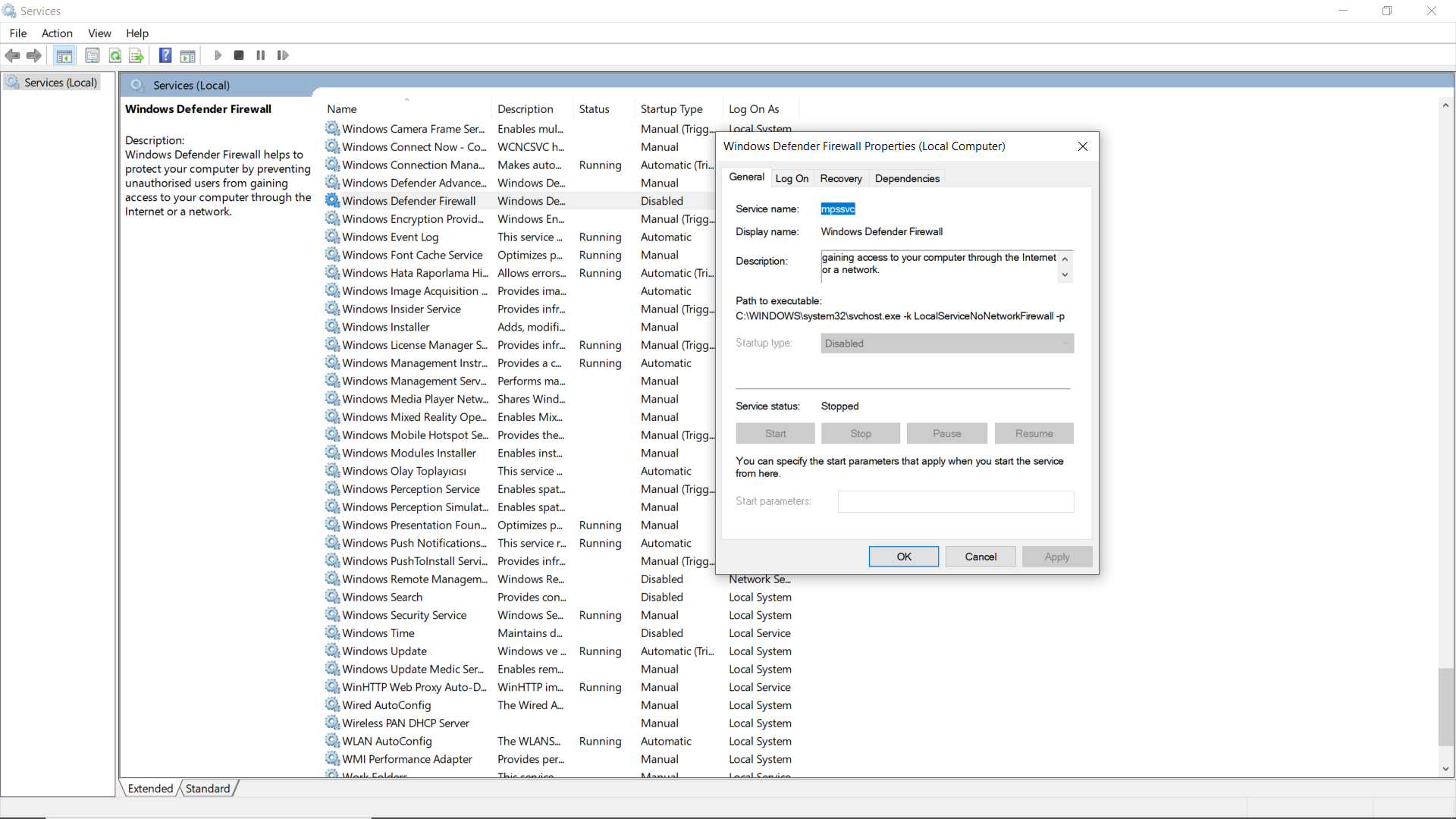
Task: Switch to Standard view tab
Action: 208,788
